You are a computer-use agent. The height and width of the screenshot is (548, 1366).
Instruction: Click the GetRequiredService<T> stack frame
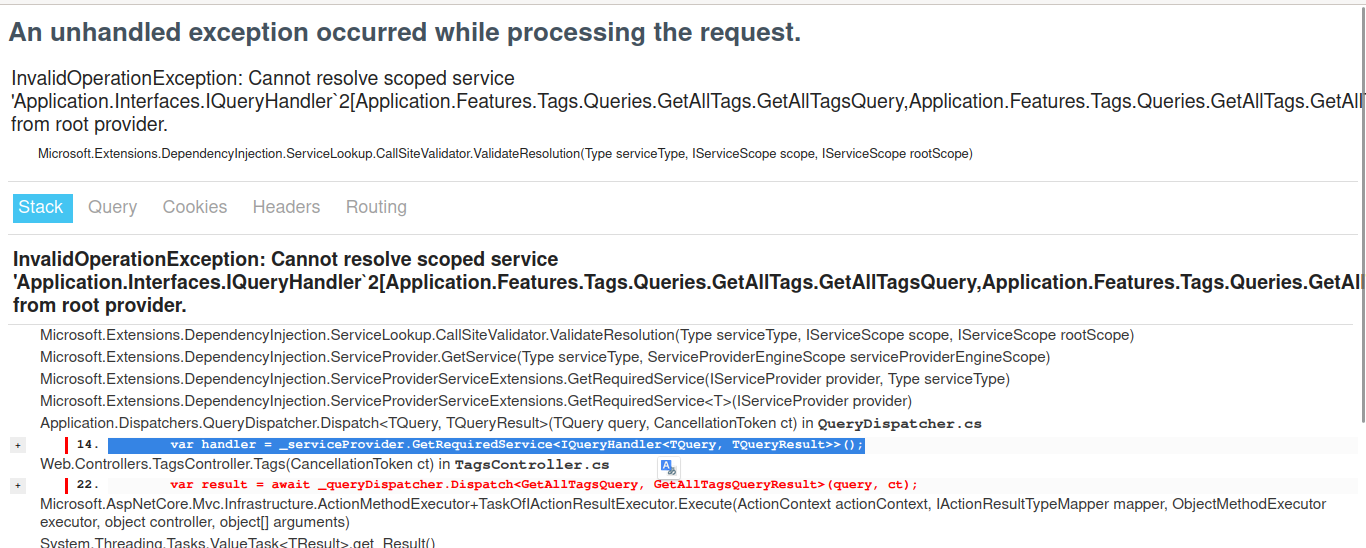tap(475, 401)
